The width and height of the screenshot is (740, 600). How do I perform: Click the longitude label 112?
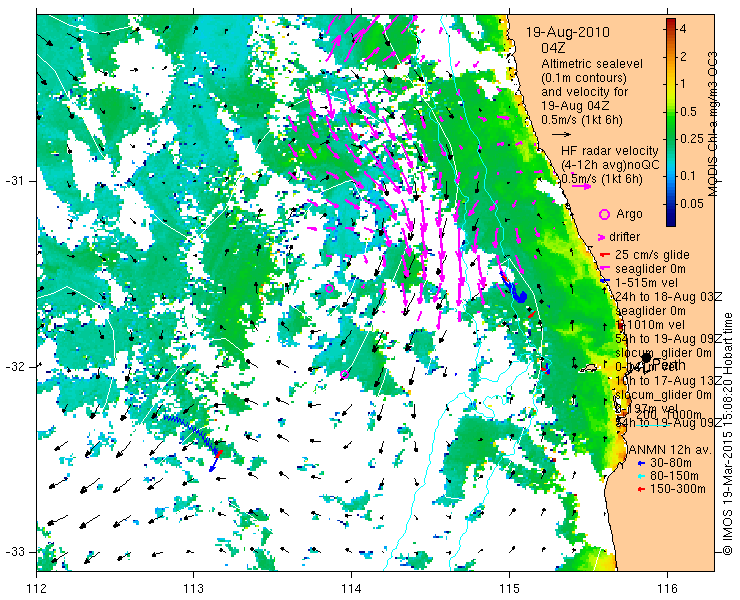coord(37,589)
